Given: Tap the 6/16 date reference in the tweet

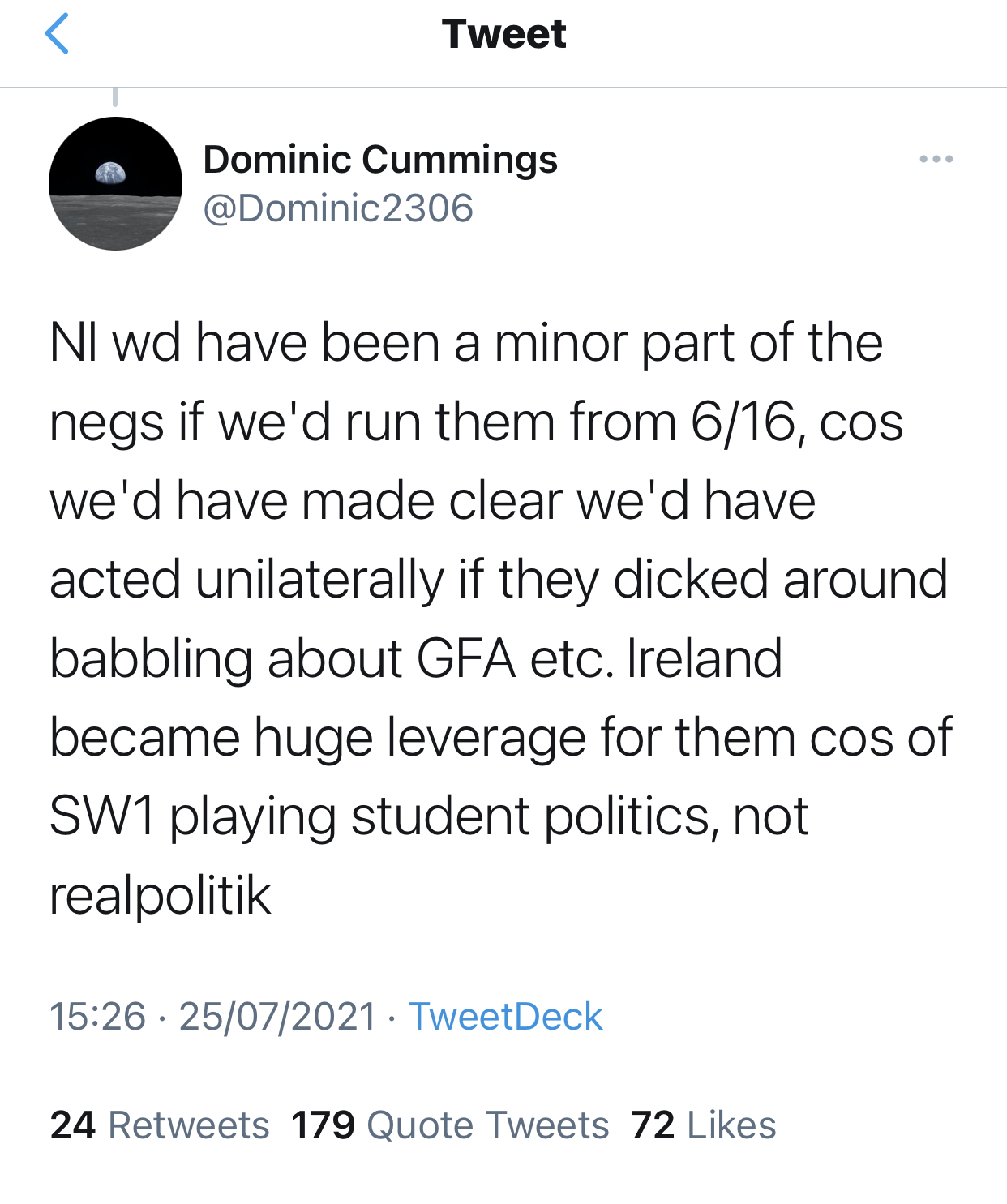Looking at the screenshot, I should pos(743,422).
